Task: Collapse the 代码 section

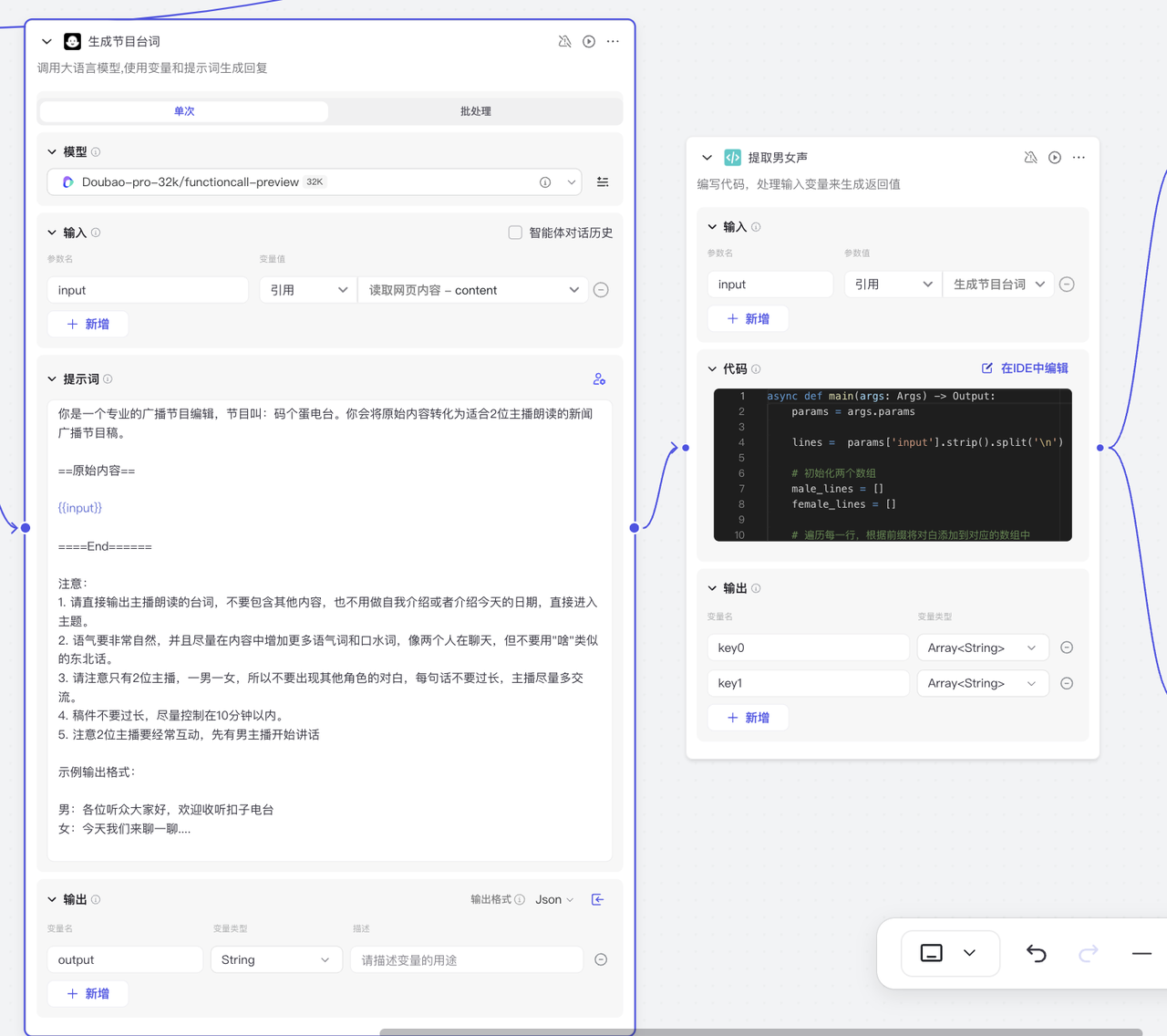Action: point(712,369)
